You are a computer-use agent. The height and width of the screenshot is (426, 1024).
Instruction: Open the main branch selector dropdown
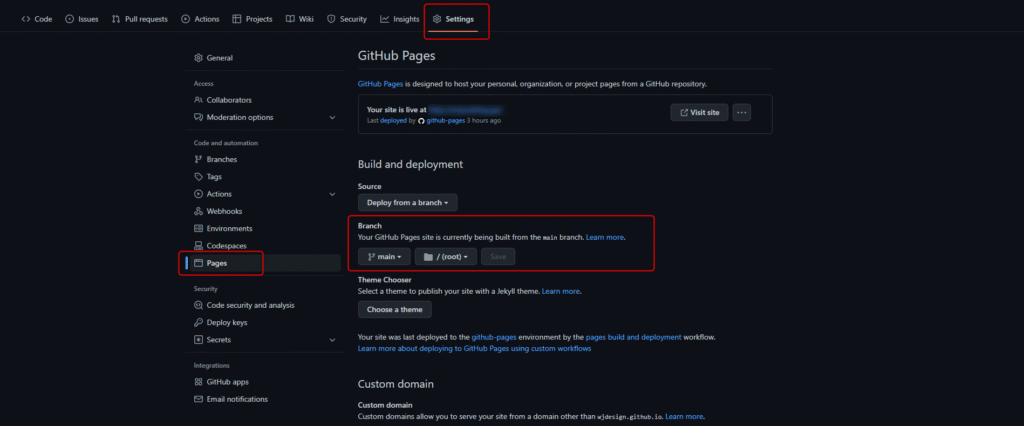coord(384,257)
